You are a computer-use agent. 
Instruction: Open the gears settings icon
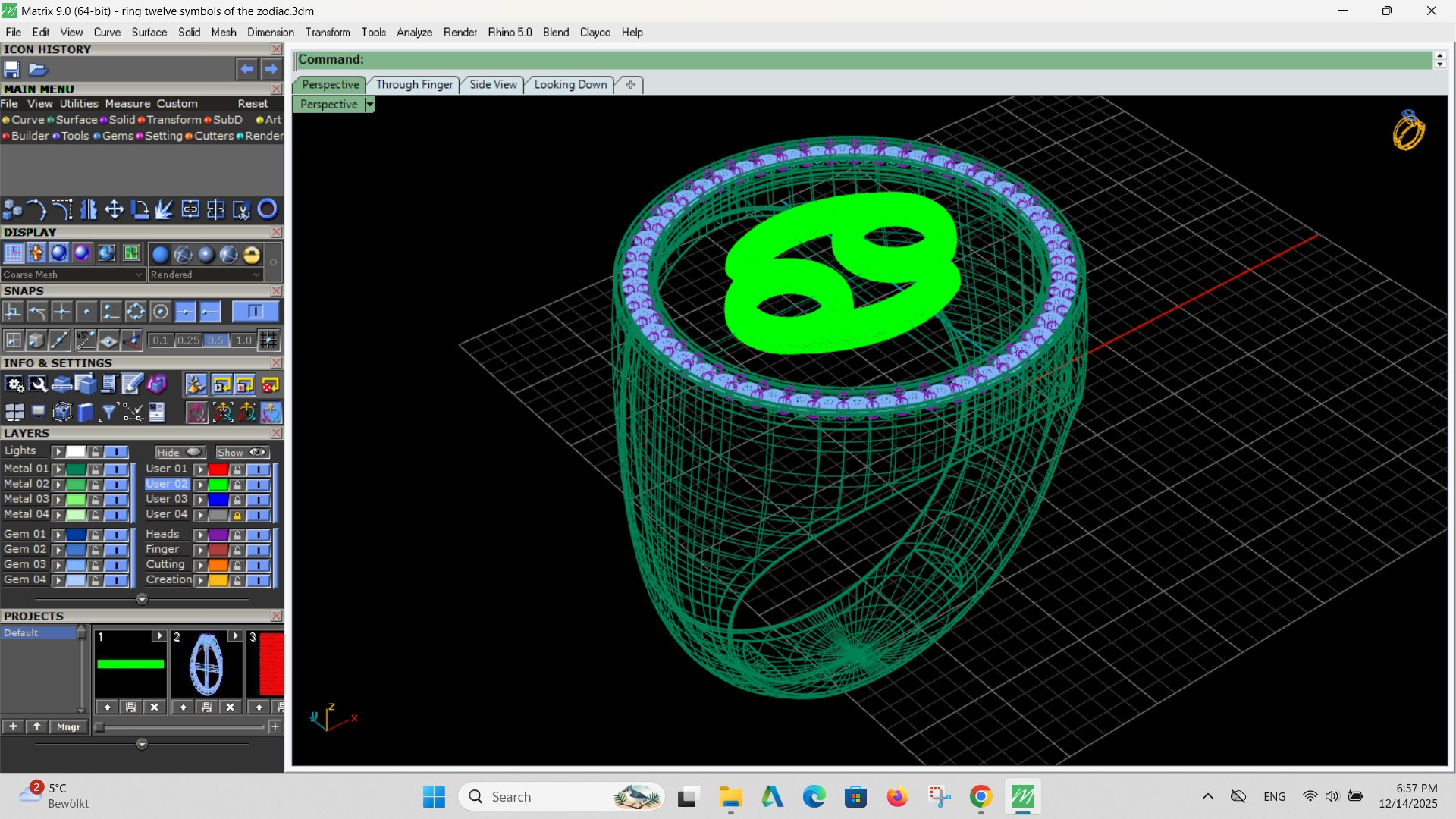coord(14,384)
